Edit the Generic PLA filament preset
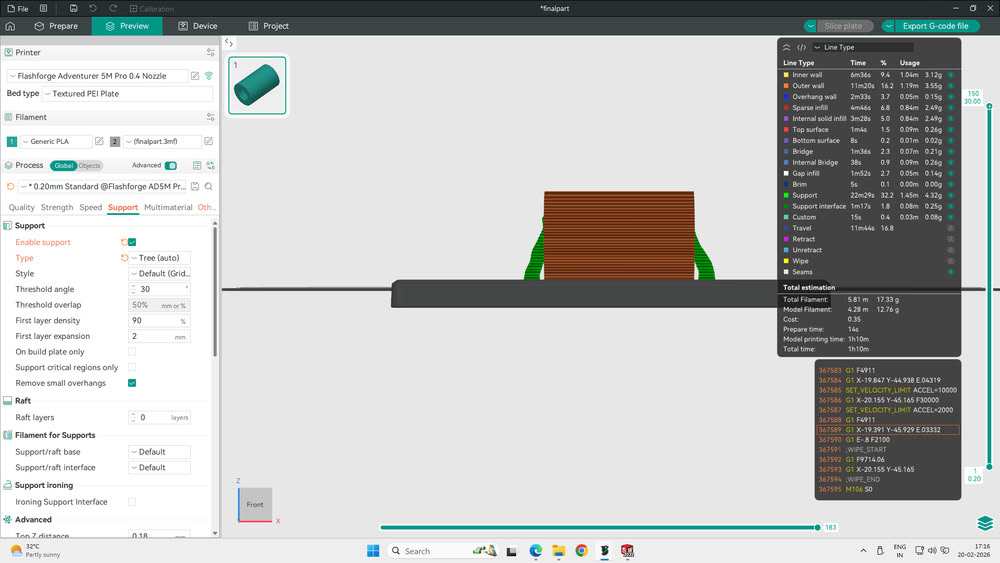 [99, 141]
